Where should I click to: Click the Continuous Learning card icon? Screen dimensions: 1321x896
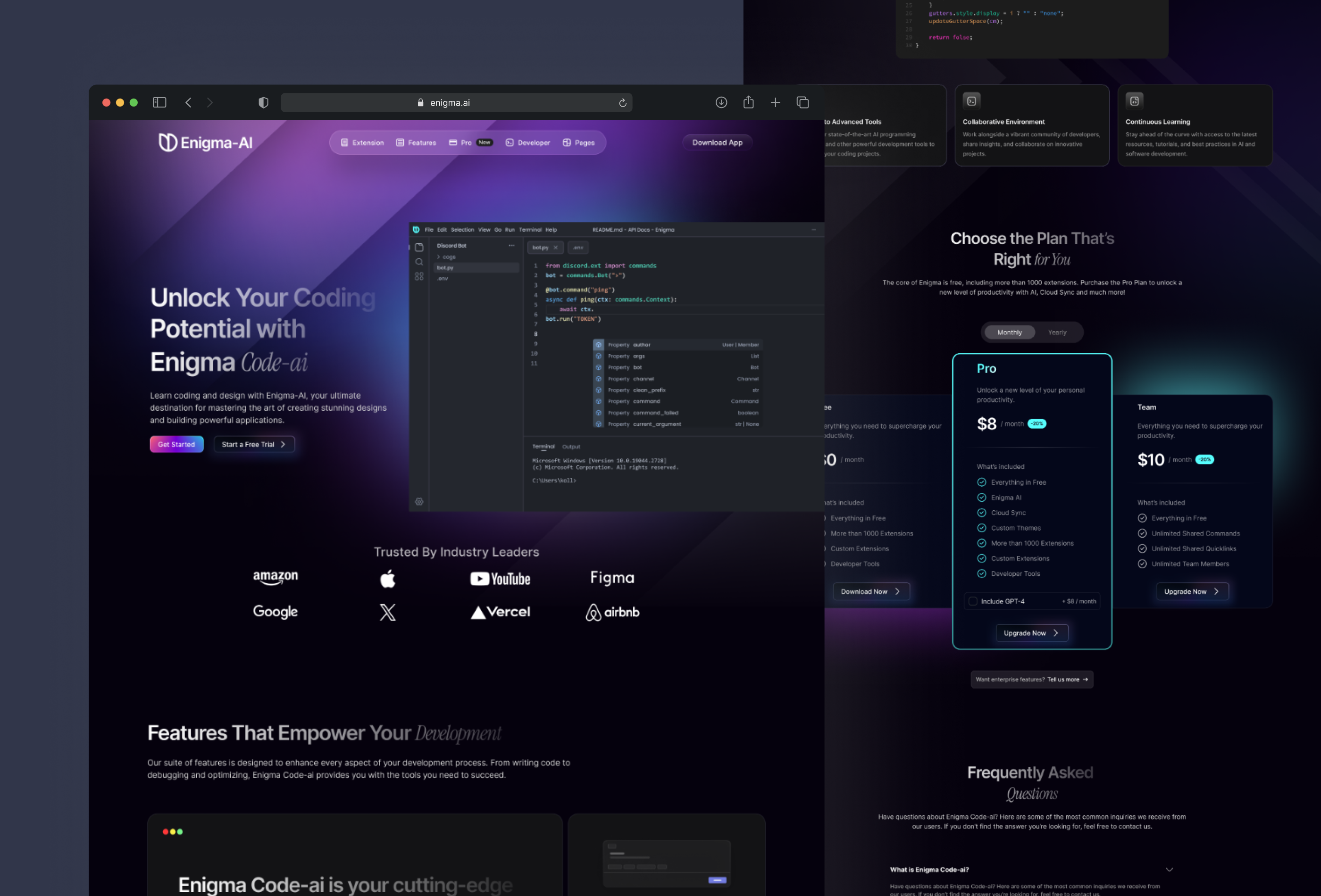[1134, 101]
